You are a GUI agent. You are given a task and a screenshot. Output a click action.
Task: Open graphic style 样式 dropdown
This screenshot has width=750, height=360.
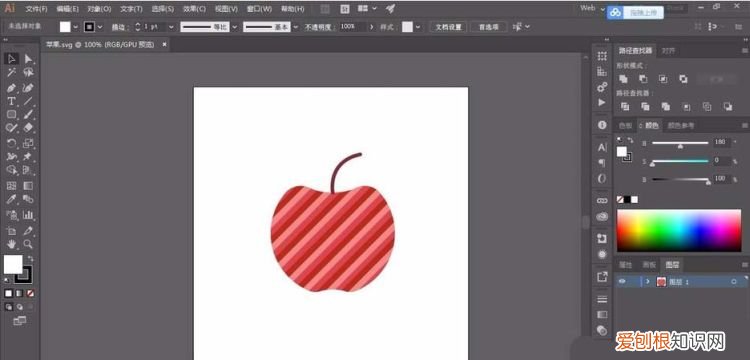pos(418,27)
